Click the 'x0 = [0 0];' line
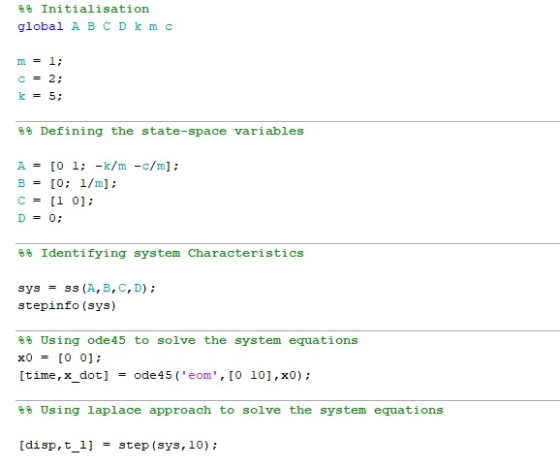 [60, 358]
